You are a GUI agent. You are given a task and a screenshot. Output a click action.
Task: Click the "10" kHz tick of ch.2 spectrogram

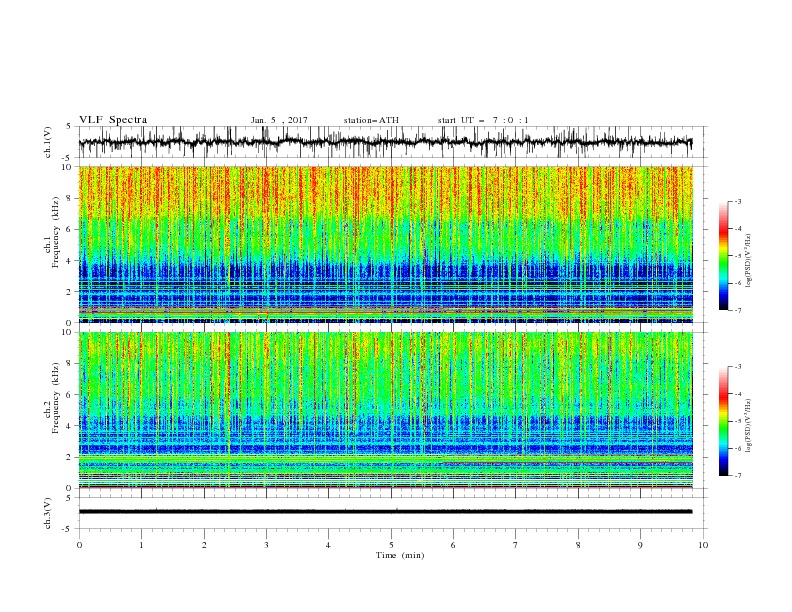click(67, 332)
